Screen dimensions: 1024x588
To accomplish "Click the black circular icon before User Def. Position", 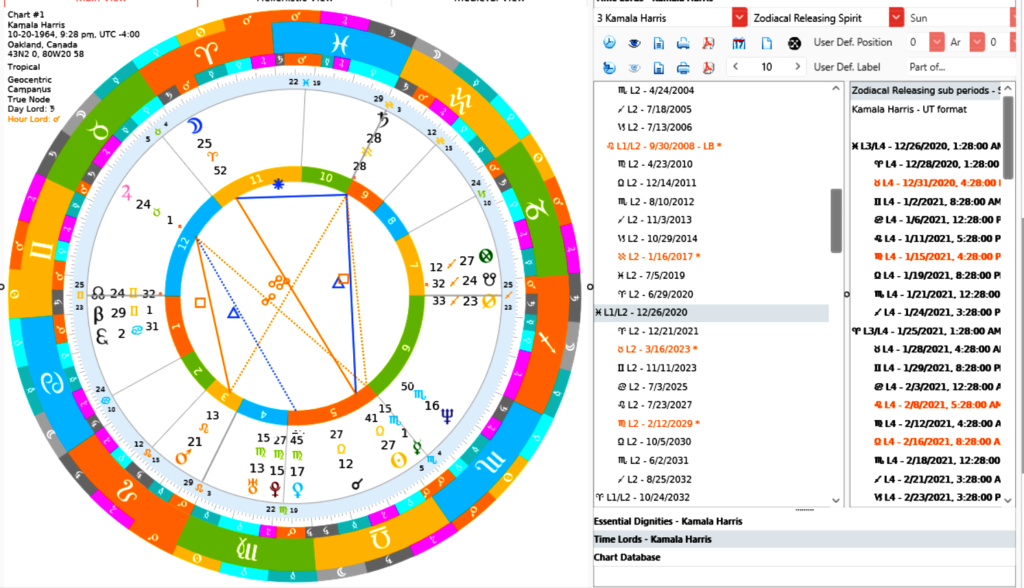I will (x=794, y=43).
